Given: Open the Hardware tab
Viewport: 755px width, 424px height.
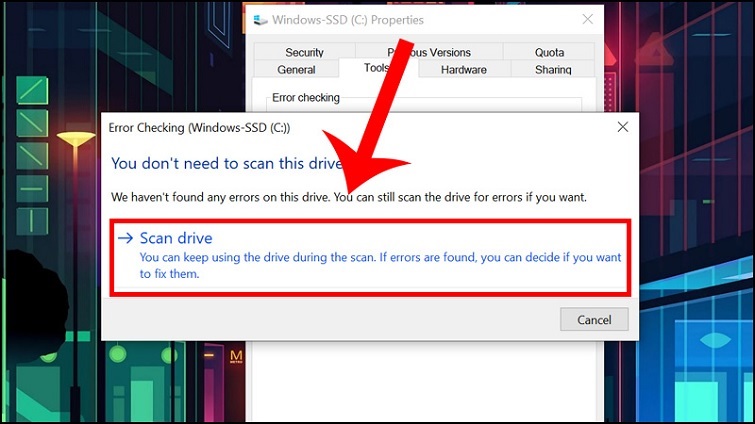Looking at the screenshot, I should [x=464, y=70].
